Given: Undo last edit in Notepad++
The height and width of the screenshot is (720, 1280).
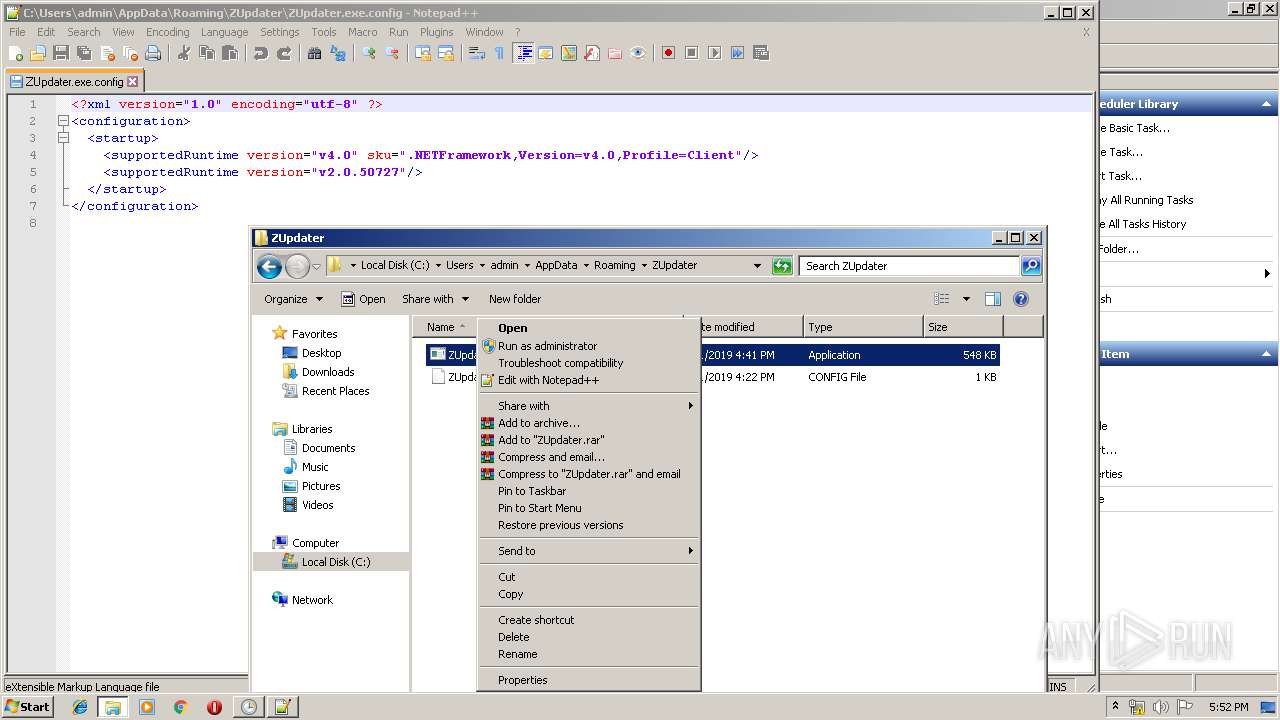Looking at the screenshot, I should [x=261, y=53].
